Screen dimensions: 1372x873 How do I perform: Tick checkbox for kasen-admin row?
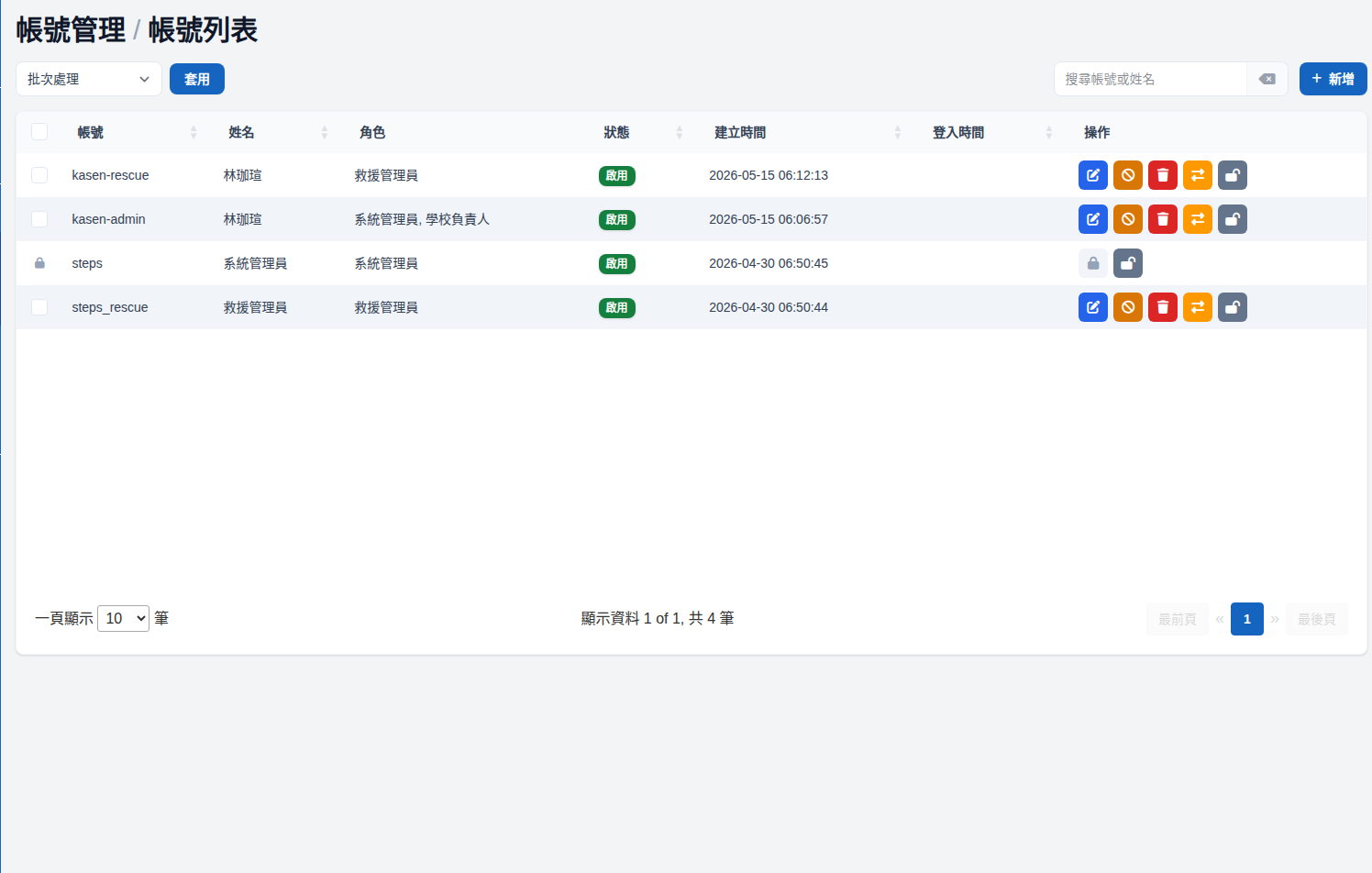39,219
